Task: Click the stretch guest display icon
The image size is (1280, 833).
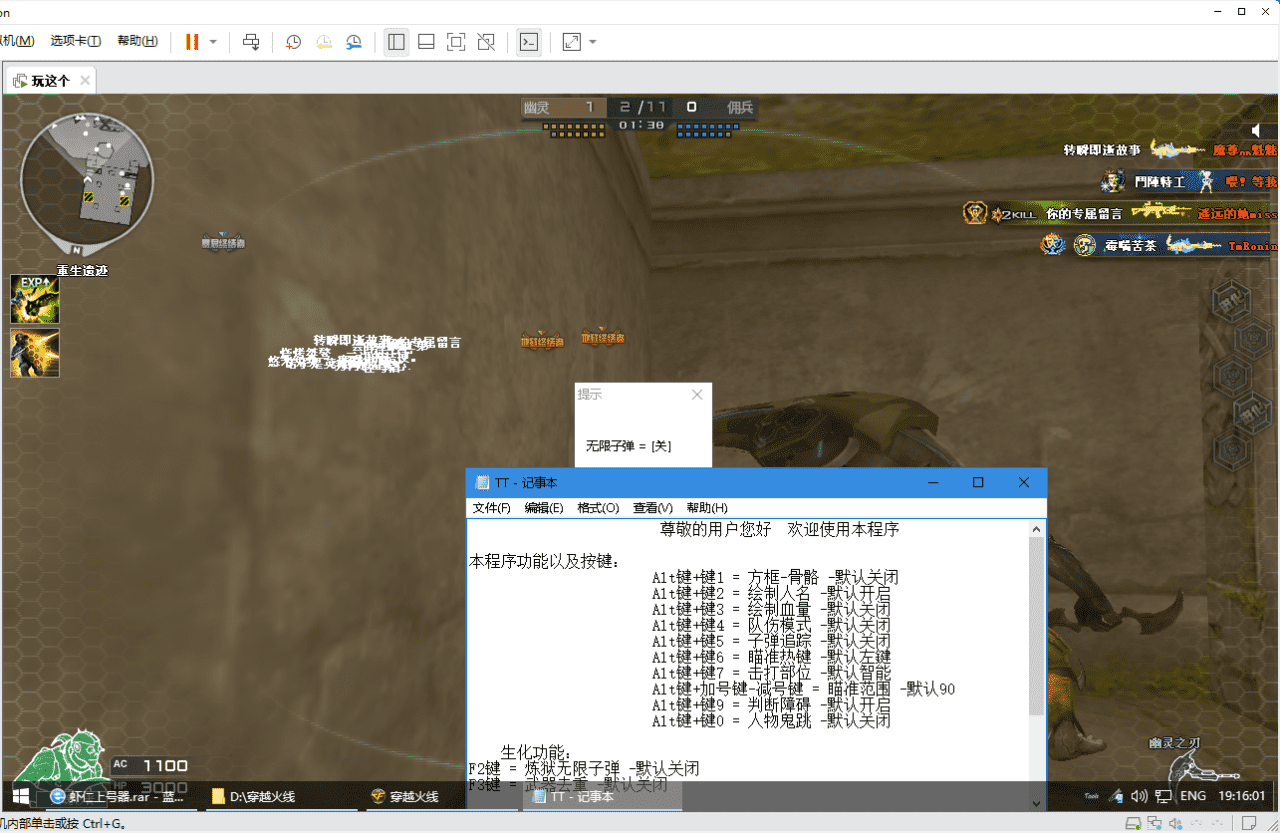Action: click(x=571, y=42)
